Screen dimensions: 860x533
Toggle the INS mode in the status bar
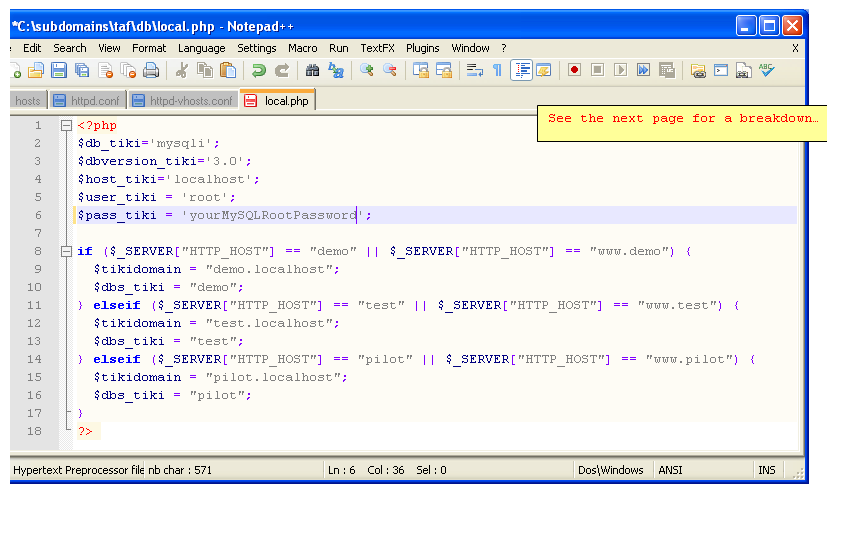pos(766,470)
